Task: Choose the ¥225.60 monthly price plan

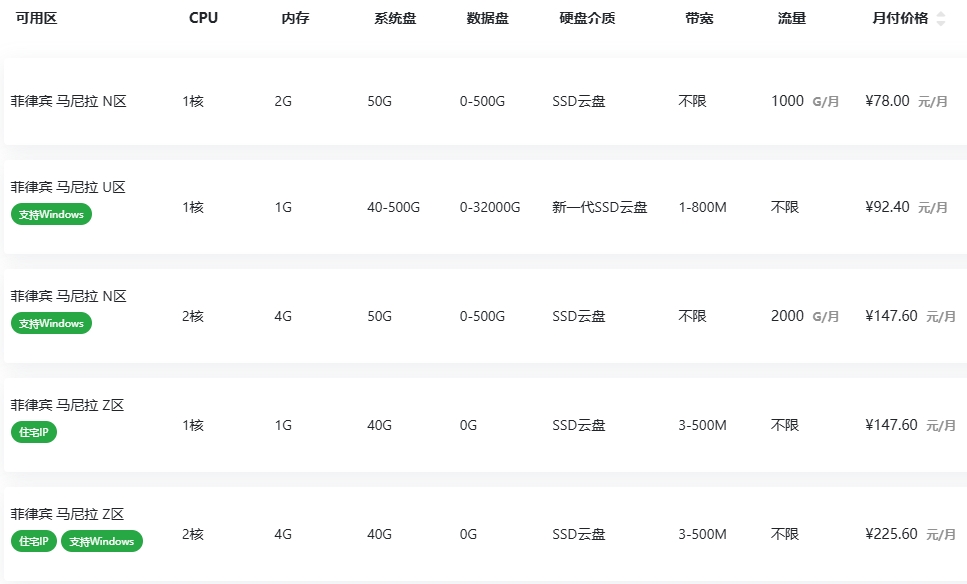Action: [x=891, y=534]
